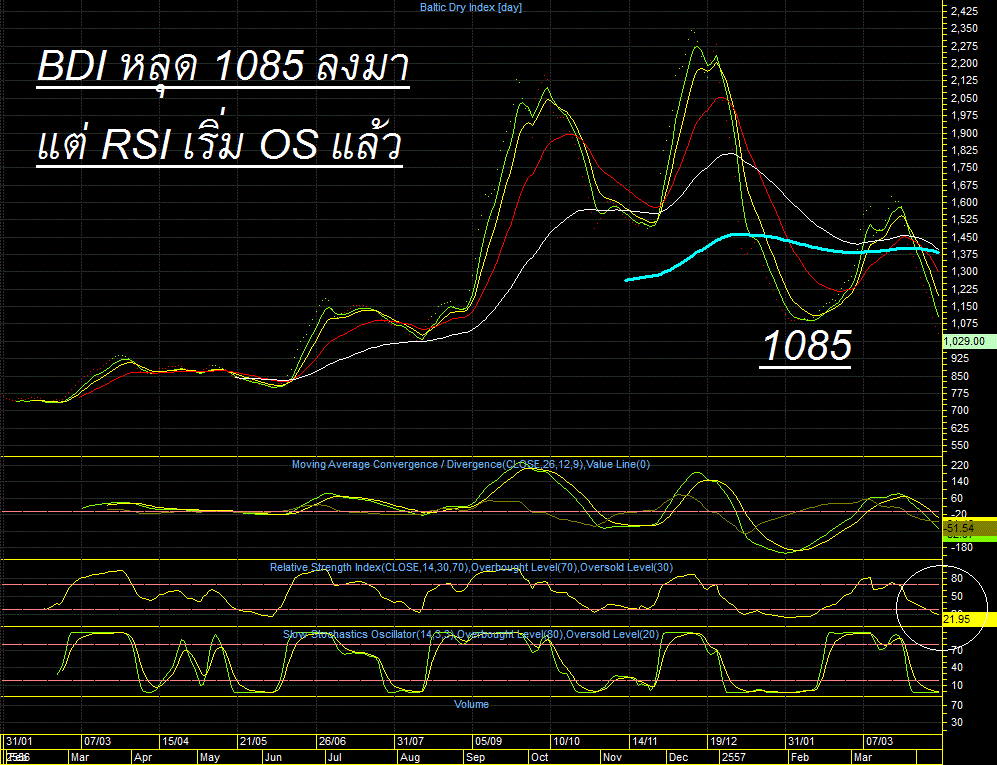Click the "1,450" price axis value
This screenshot has height=765, width=997.
click(965, 237)
